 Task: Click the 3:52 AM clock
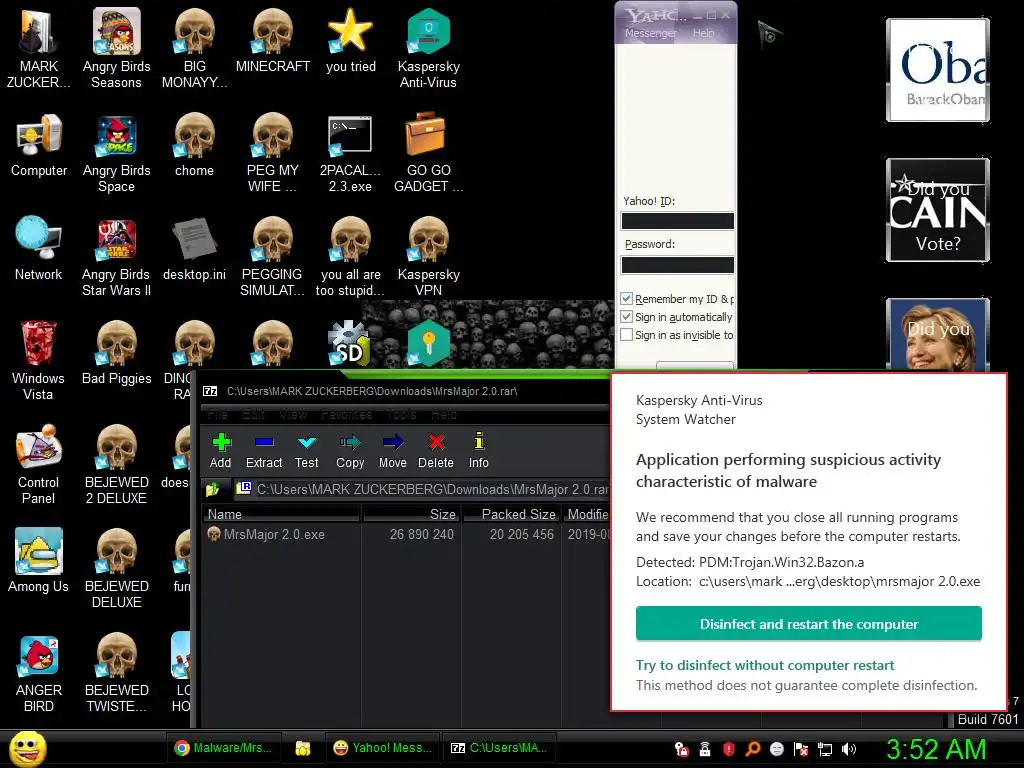935,749
